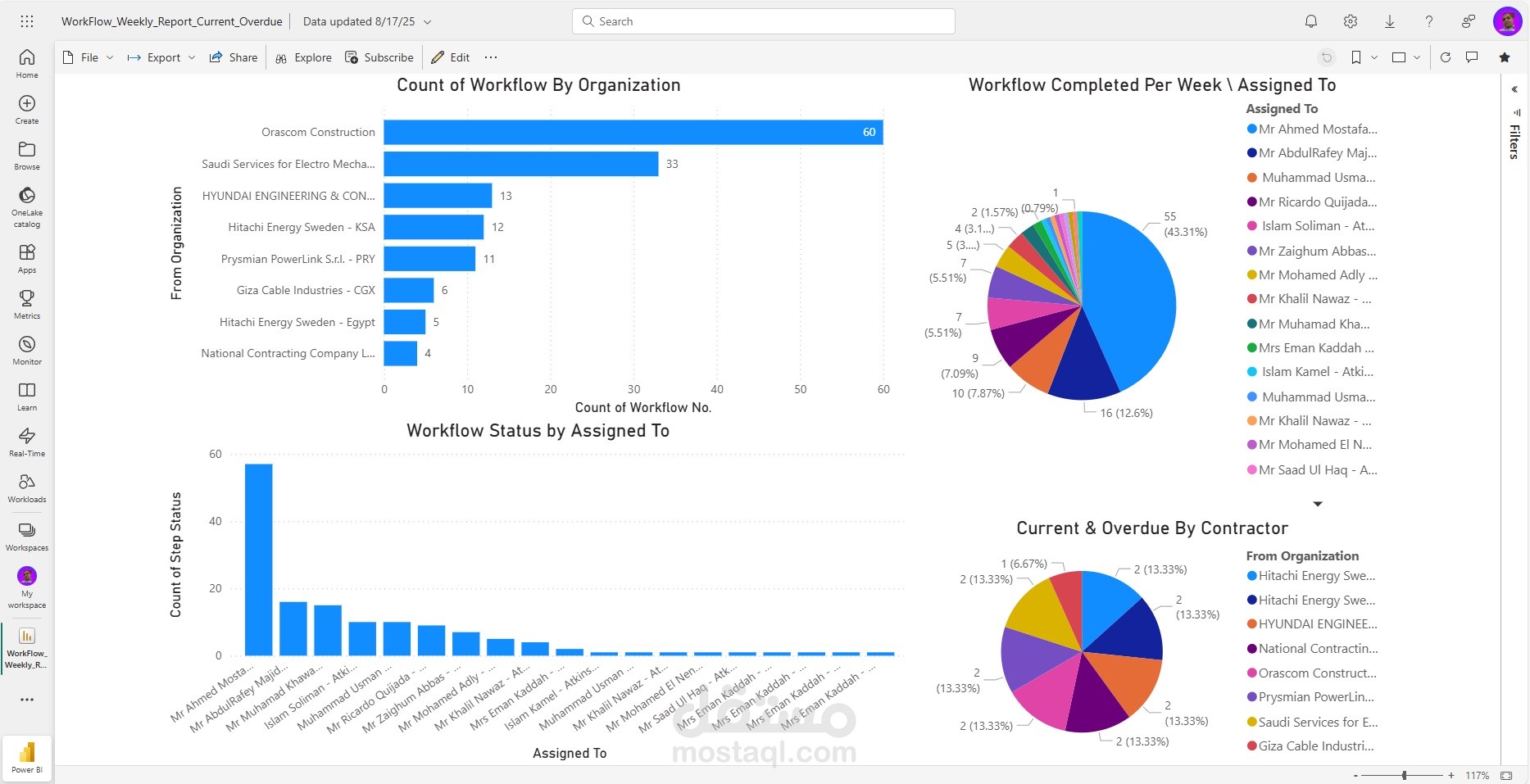Click the Saudi Services for Electro Mecha bar

(521, 164)
